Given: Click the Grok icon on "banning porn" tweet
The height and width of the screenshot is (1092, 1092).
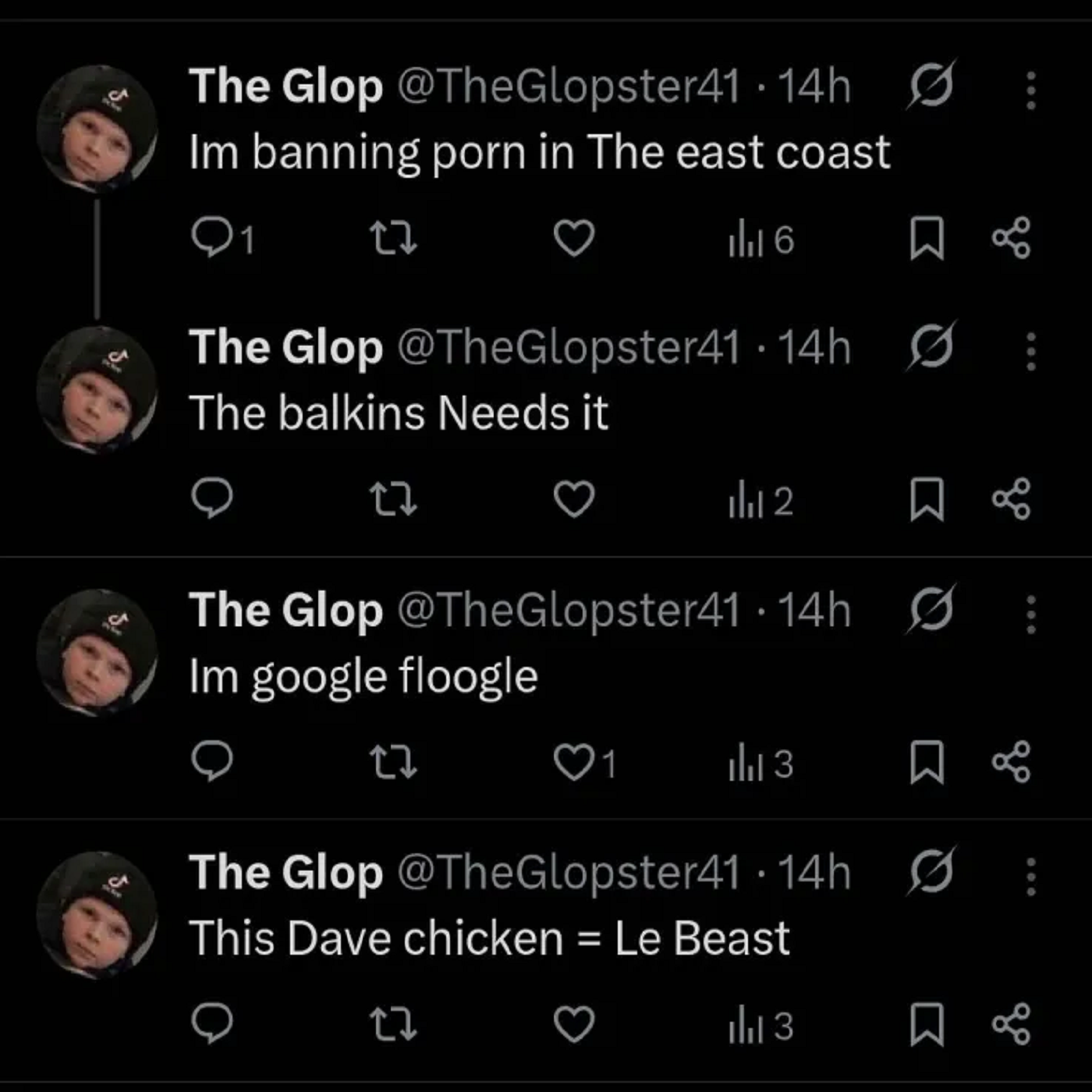Looking at the screenshot, I should [931, 84].
